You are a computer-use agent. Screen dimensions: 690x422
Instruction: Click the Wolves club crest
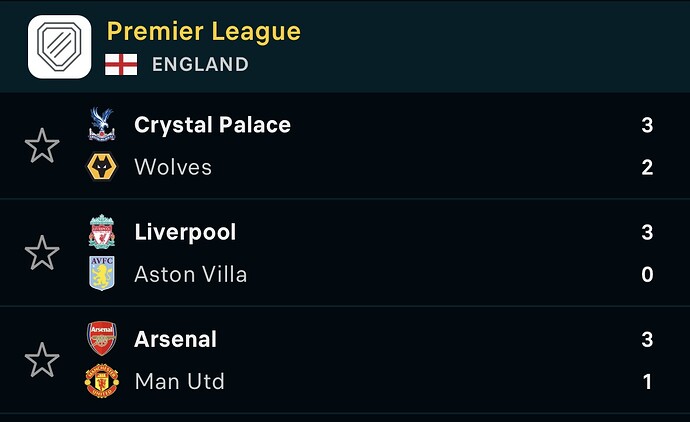point(102,167)
